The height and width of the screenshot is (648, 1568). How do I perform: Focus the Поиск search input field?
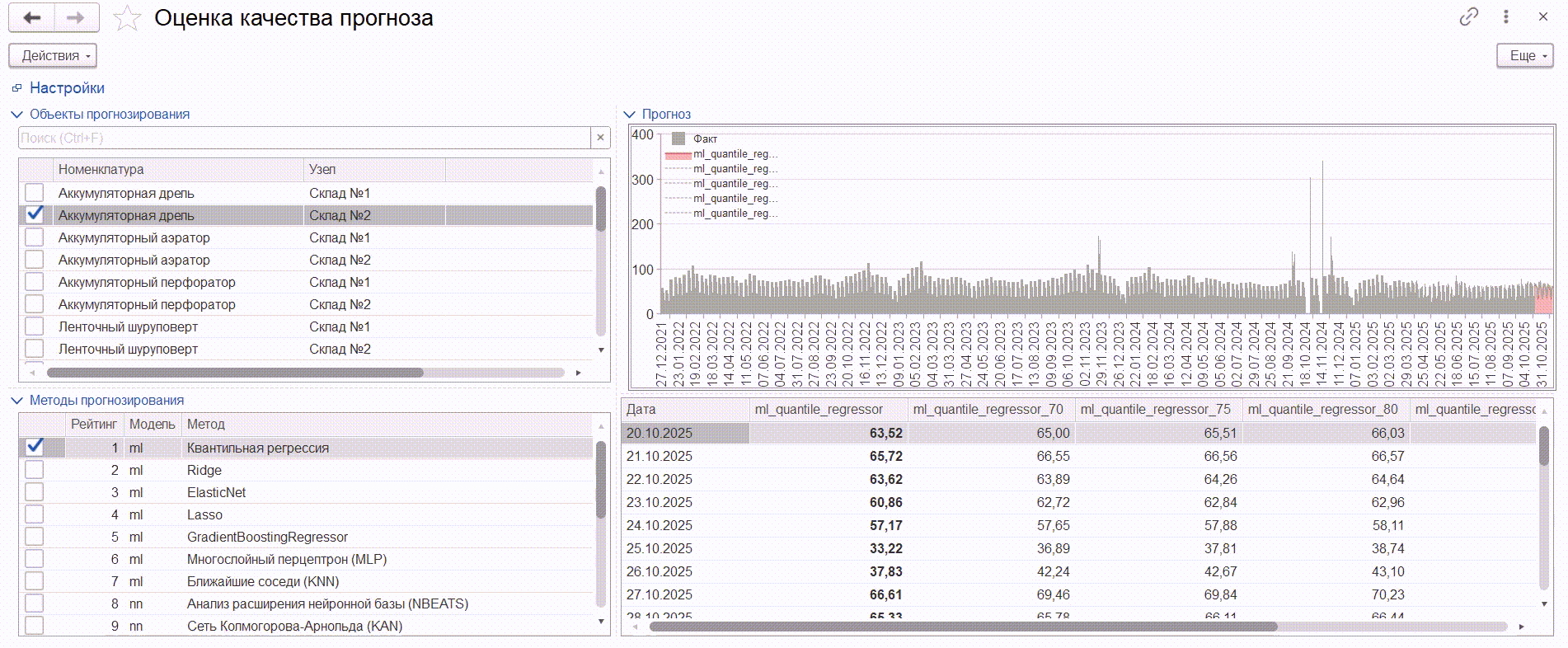point(303,138)
